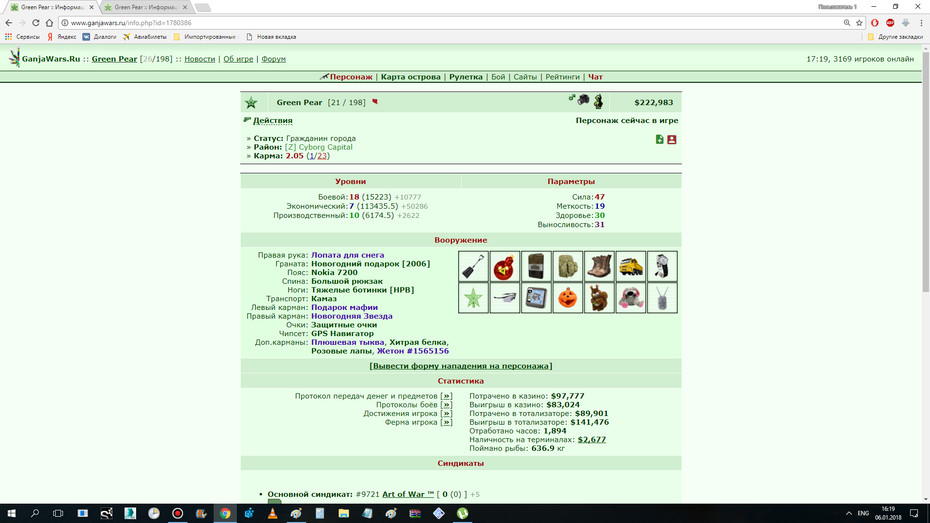Click the Kamaz truck transport icon

coord(630,266)
